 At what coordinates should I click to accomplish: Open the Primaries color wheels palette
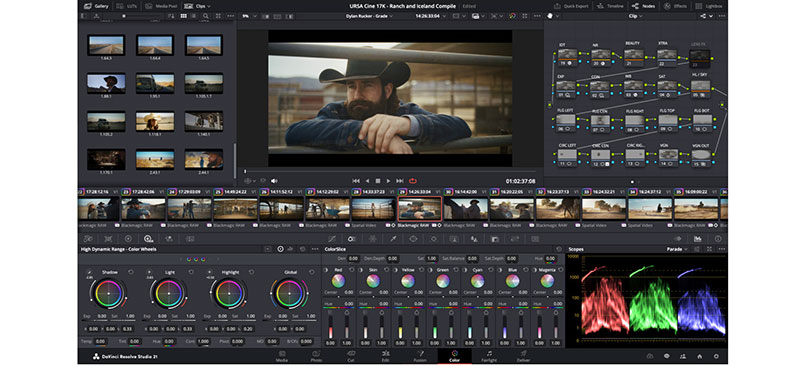pyautogui.click(x=128, y=238)
